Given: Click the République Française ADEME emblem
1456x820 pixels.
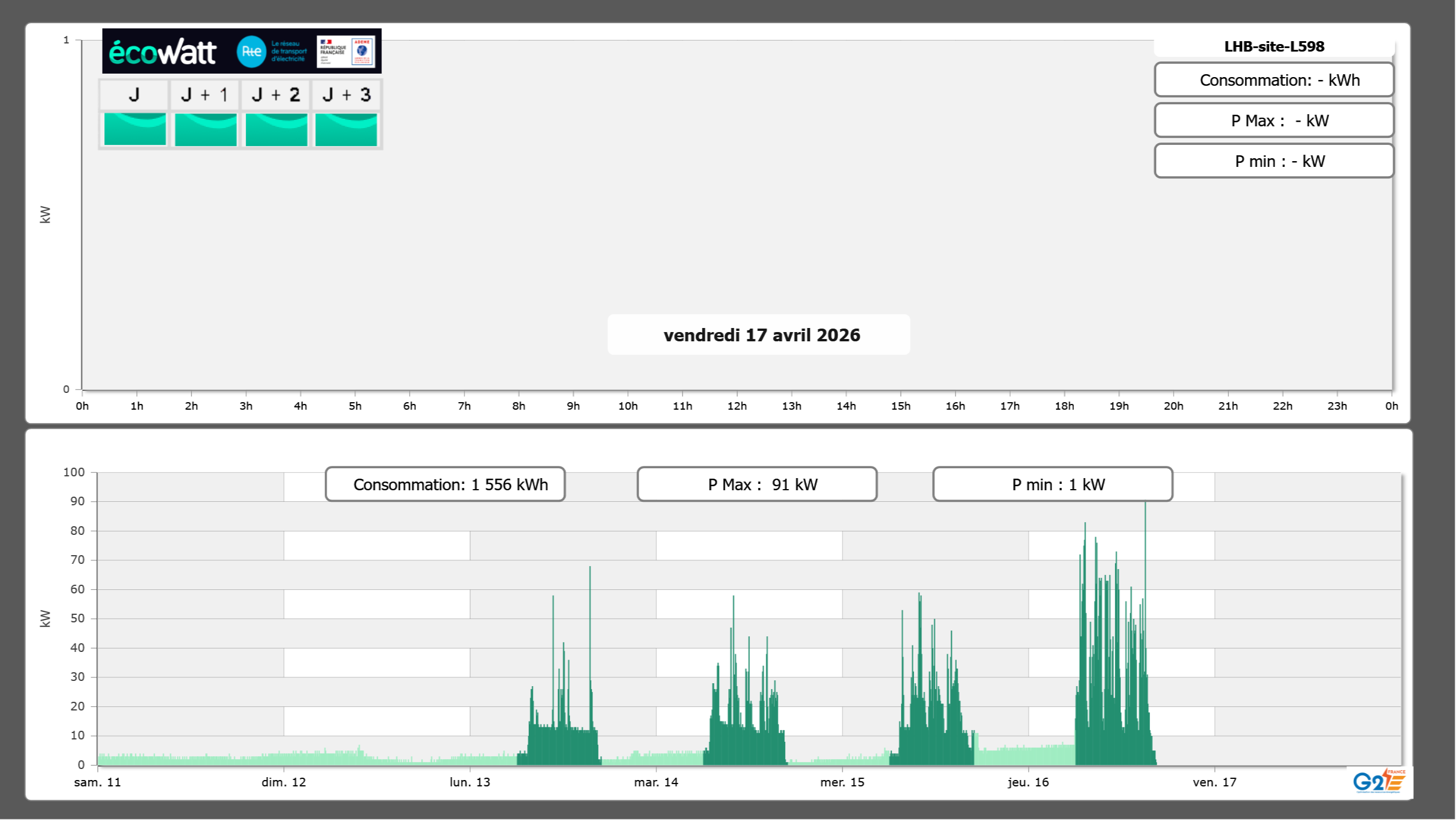Looking at the screenshot, I should [x=346, y=52].
